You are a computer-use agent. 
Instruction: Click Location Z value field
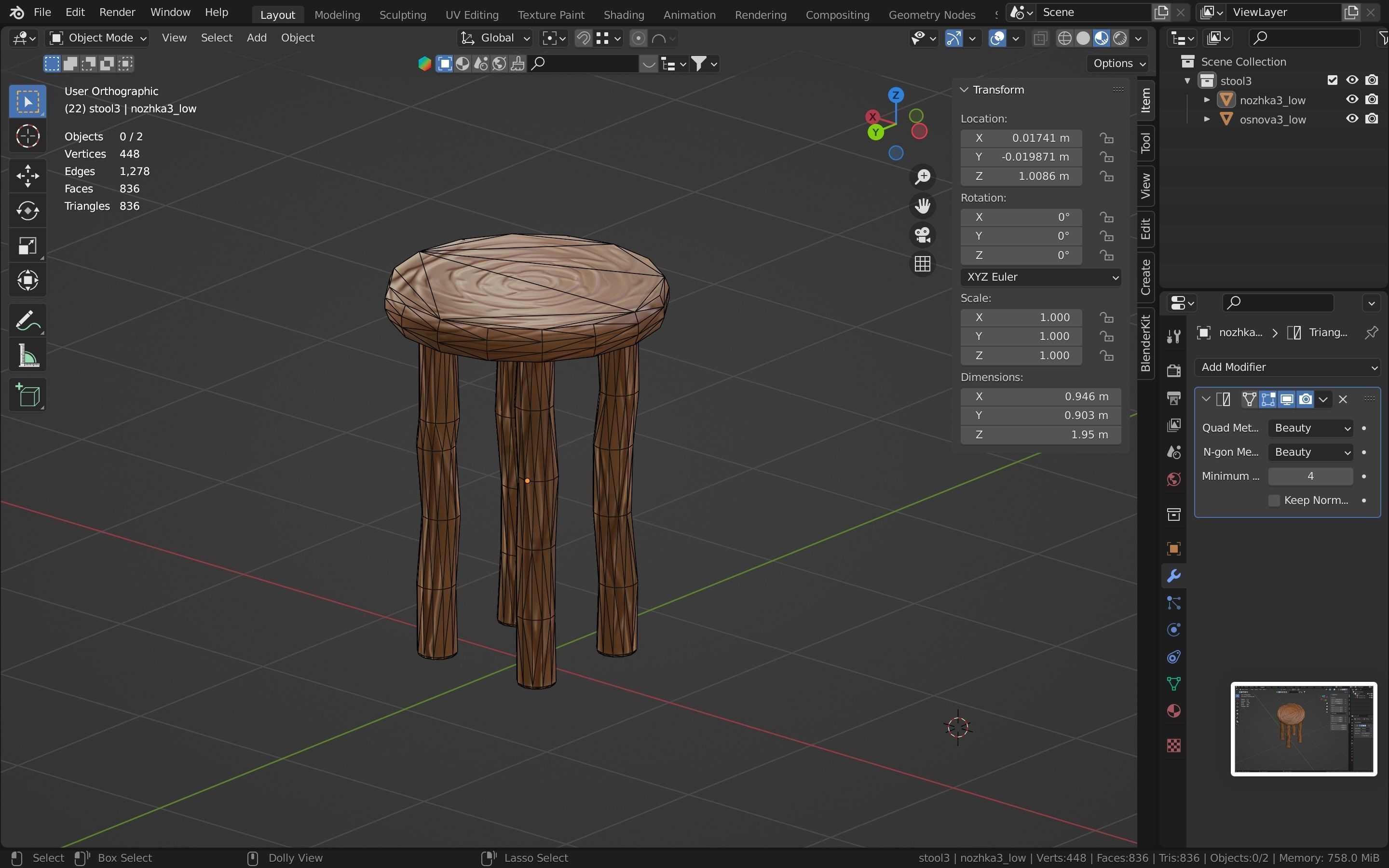click(x=1021, y=176)
